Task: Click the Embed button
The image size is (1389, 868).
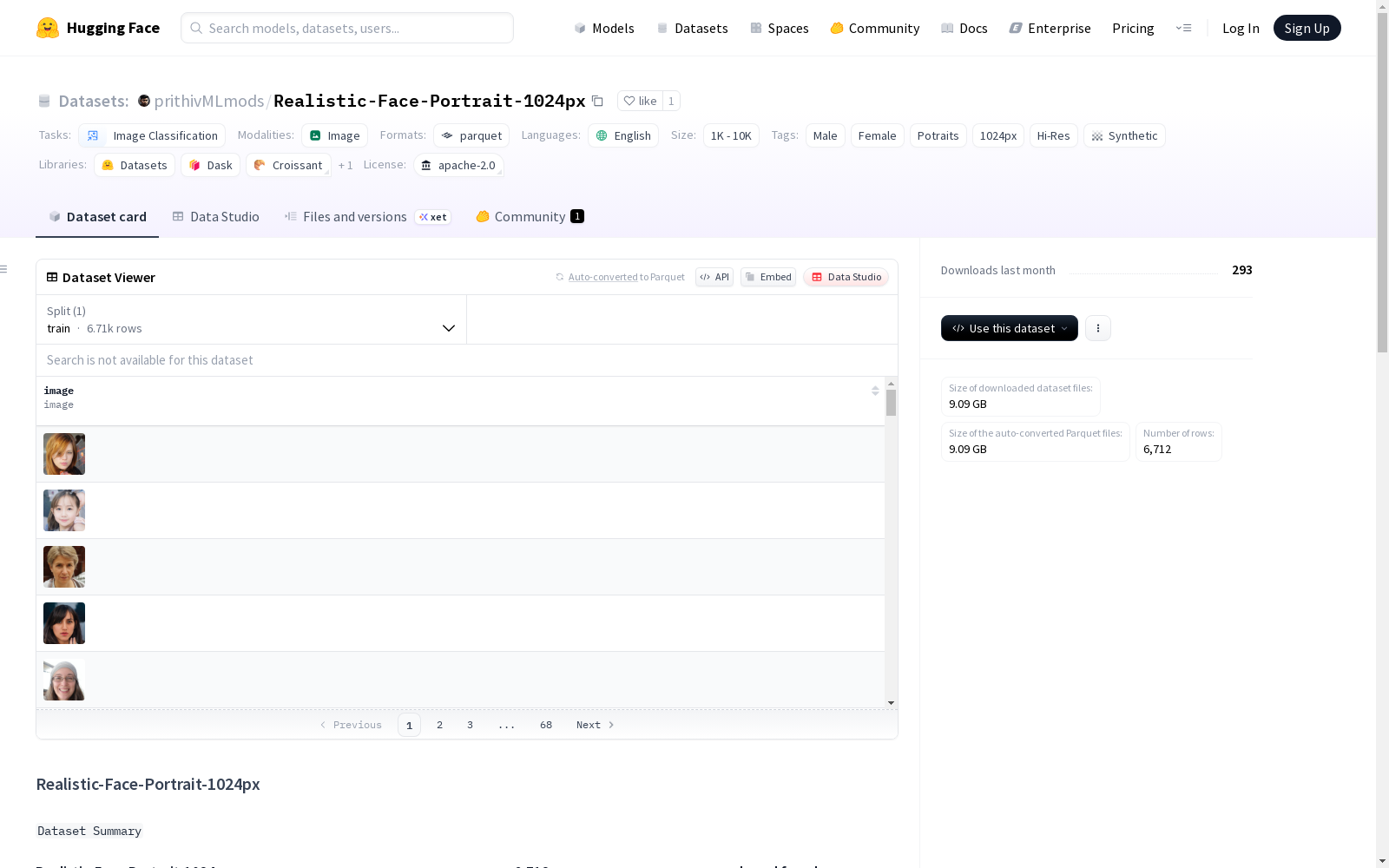Action: tap(768, 277)
